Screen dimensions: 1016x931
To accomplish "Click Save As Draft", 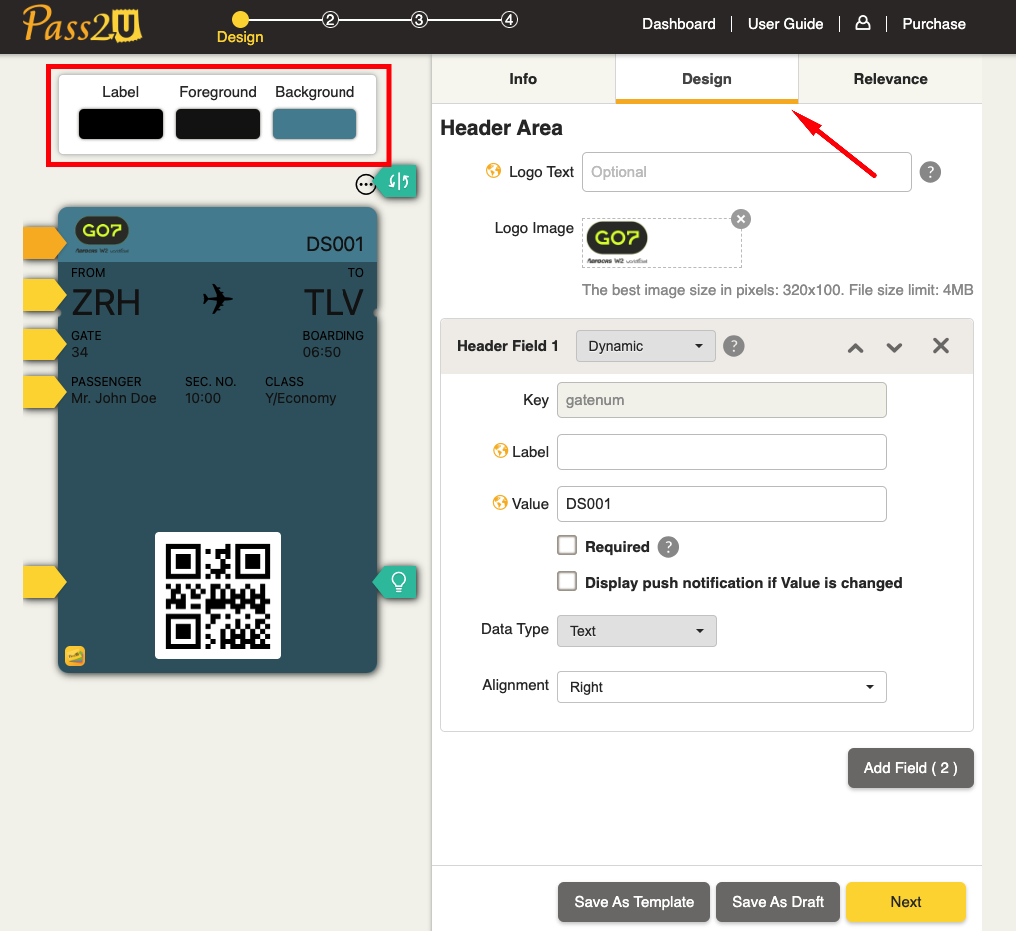I will tap(777, 901).
